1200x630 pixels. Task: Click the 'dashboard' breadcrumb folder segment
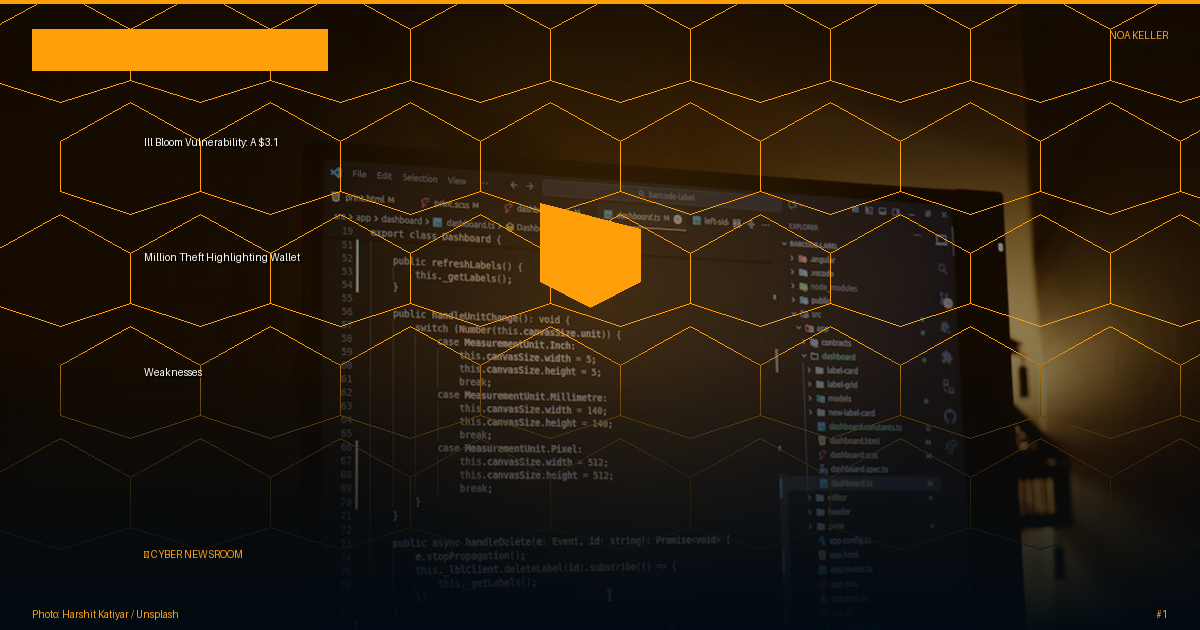click(x=402, y=219)
